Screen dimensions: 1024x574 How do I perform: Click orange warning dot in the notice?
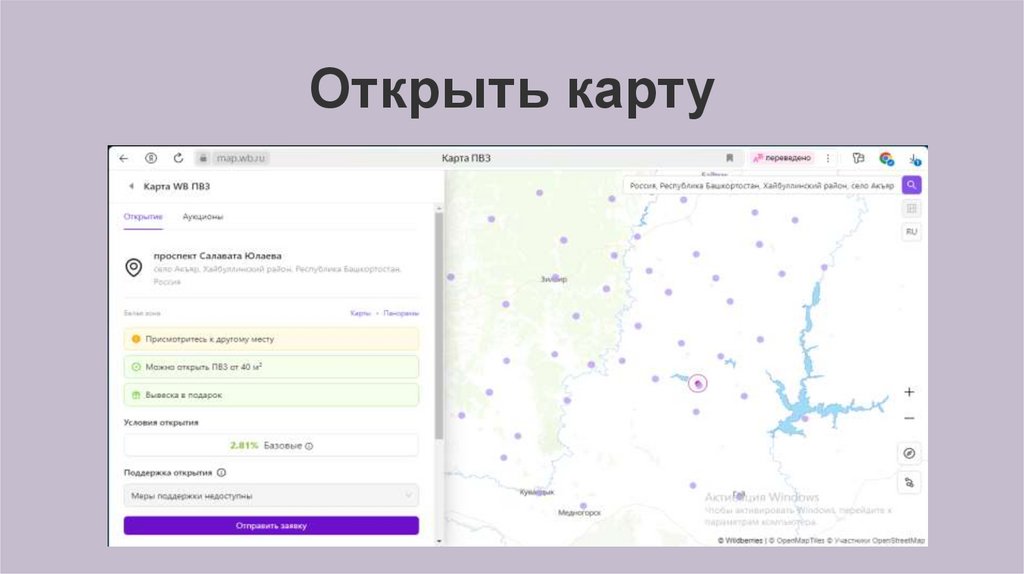click(136, 339)
